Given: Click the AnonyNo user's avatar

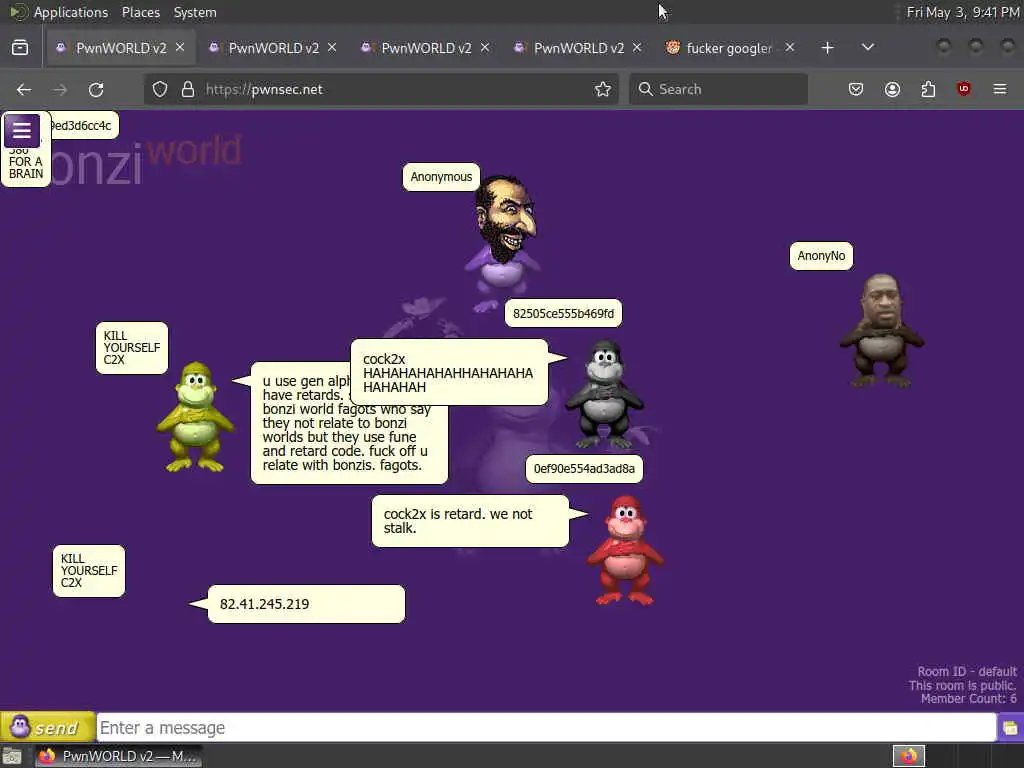Looking at the screenshot, I should click(882, 330).
